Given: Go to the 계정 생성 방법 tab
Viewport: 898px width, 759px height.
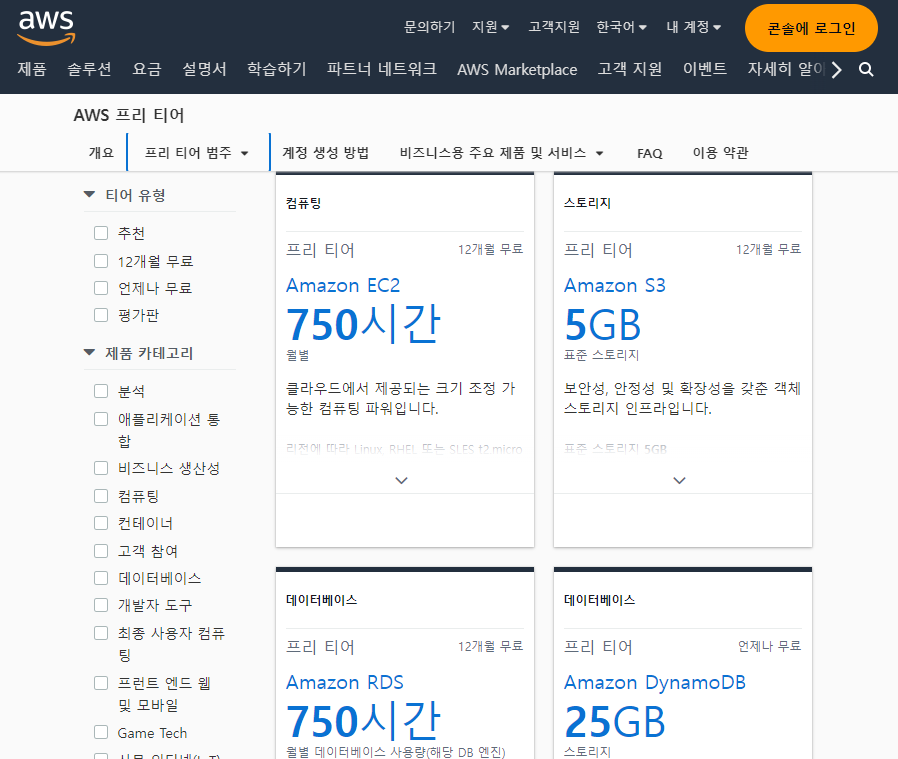Looking at the screenshot, I should (325, 153).
